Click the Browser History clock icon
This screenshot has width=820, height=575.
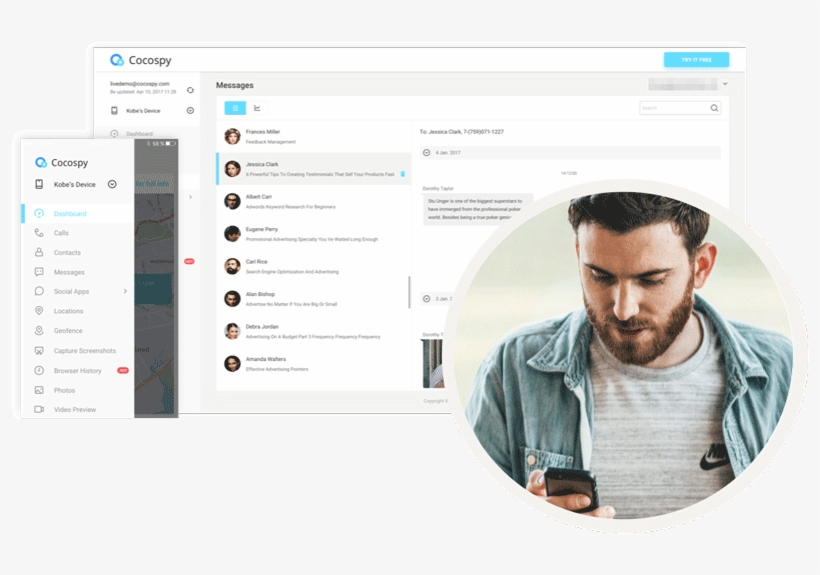click(39, 370)
